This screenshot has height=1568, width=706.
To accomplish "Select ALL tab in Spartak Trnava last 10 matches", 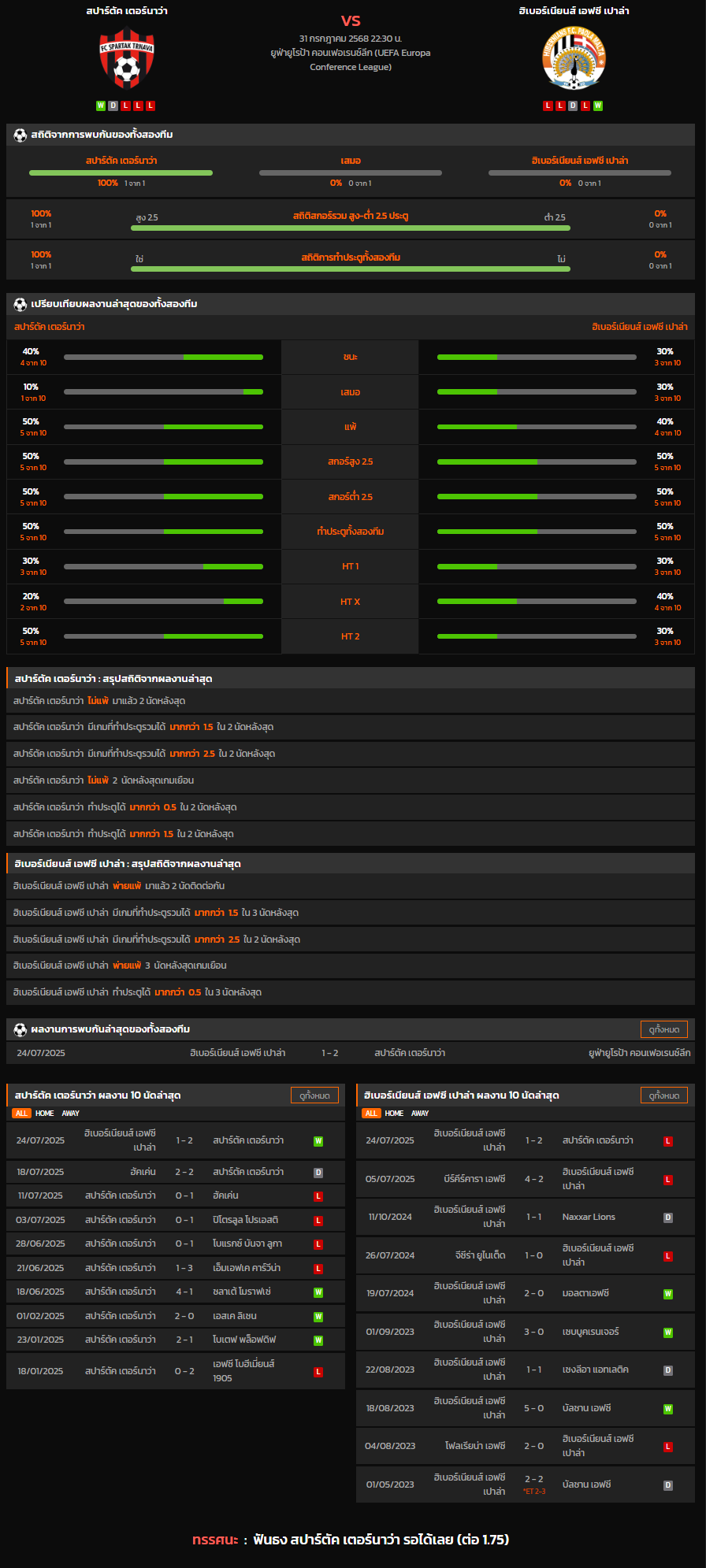I will [21, 1114].
